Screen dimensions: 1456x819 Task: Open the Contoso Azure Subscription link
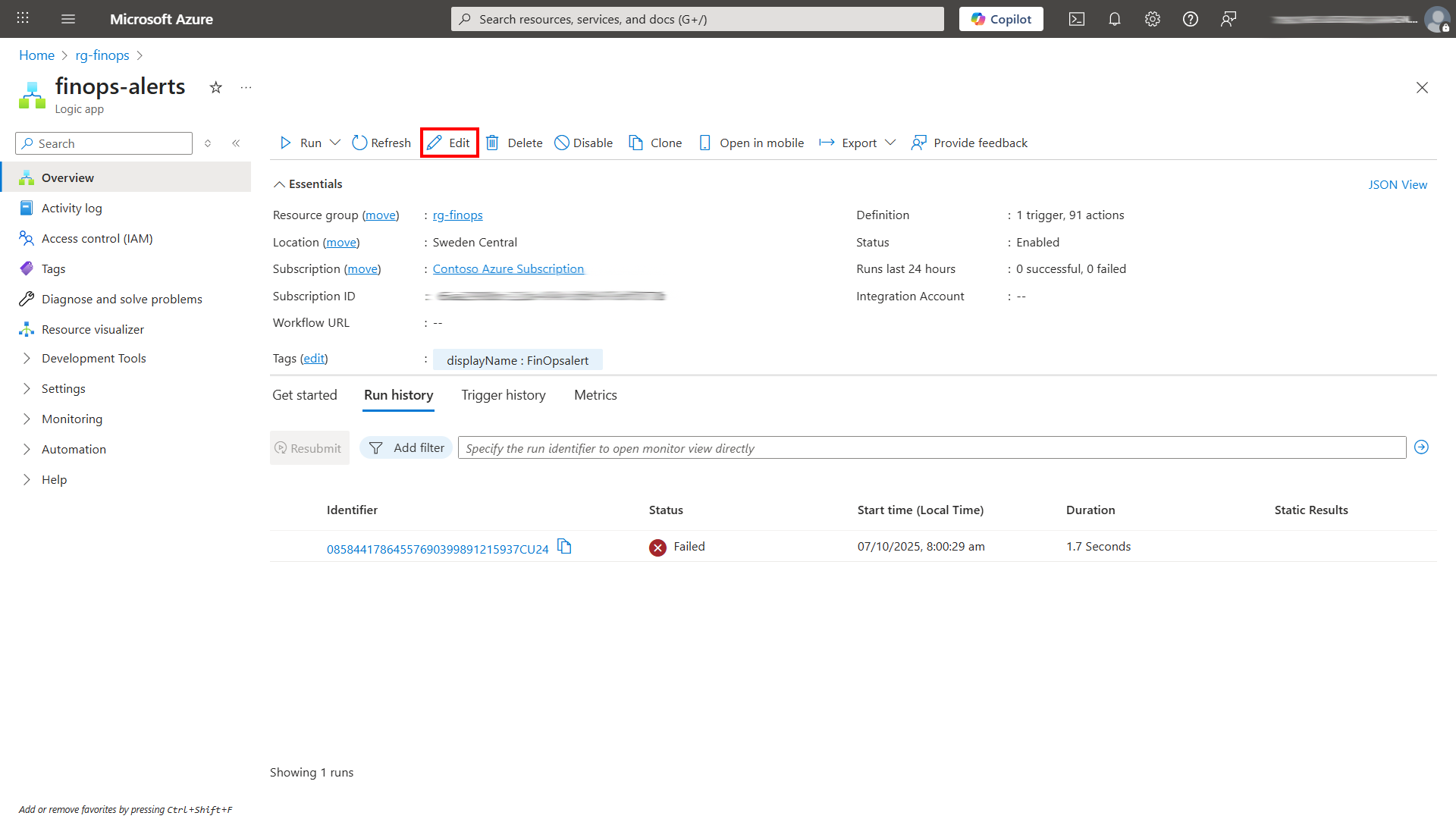coord(508,268)
